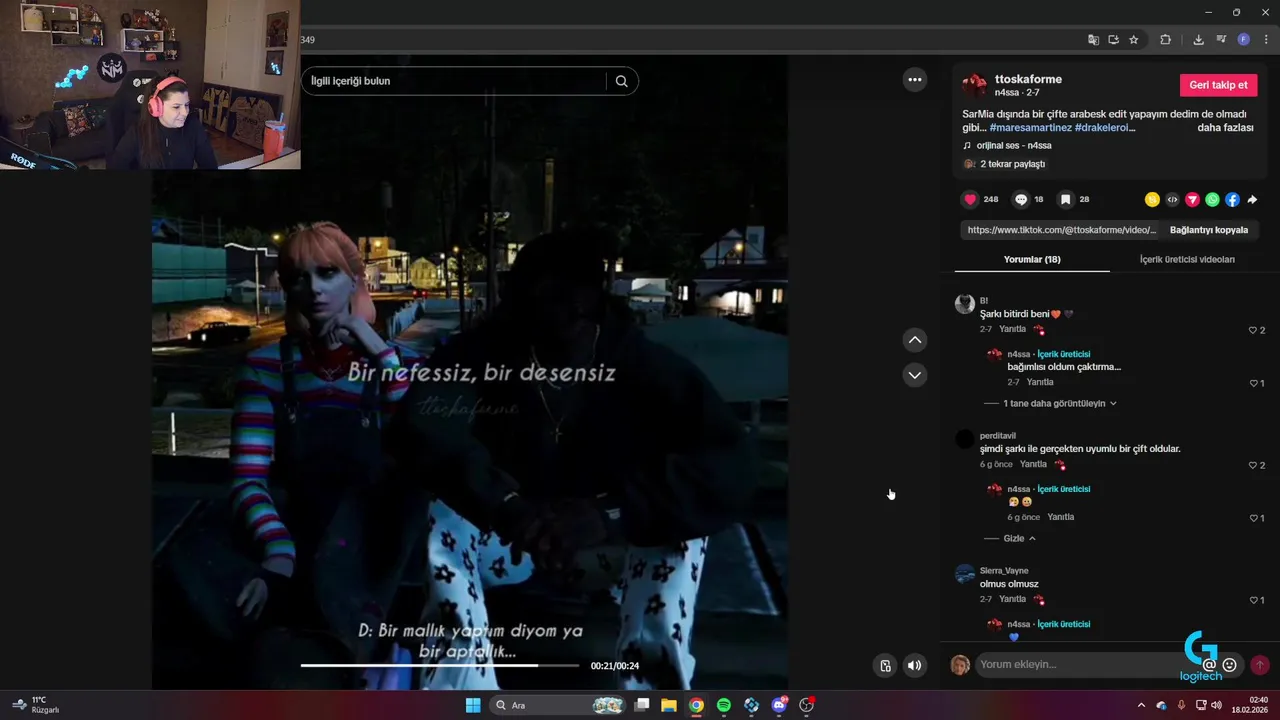This screenshot has width=1280, height=720.
Task: View '2 tekrar paylaştı' reposts
Action: pos(1012,164)
